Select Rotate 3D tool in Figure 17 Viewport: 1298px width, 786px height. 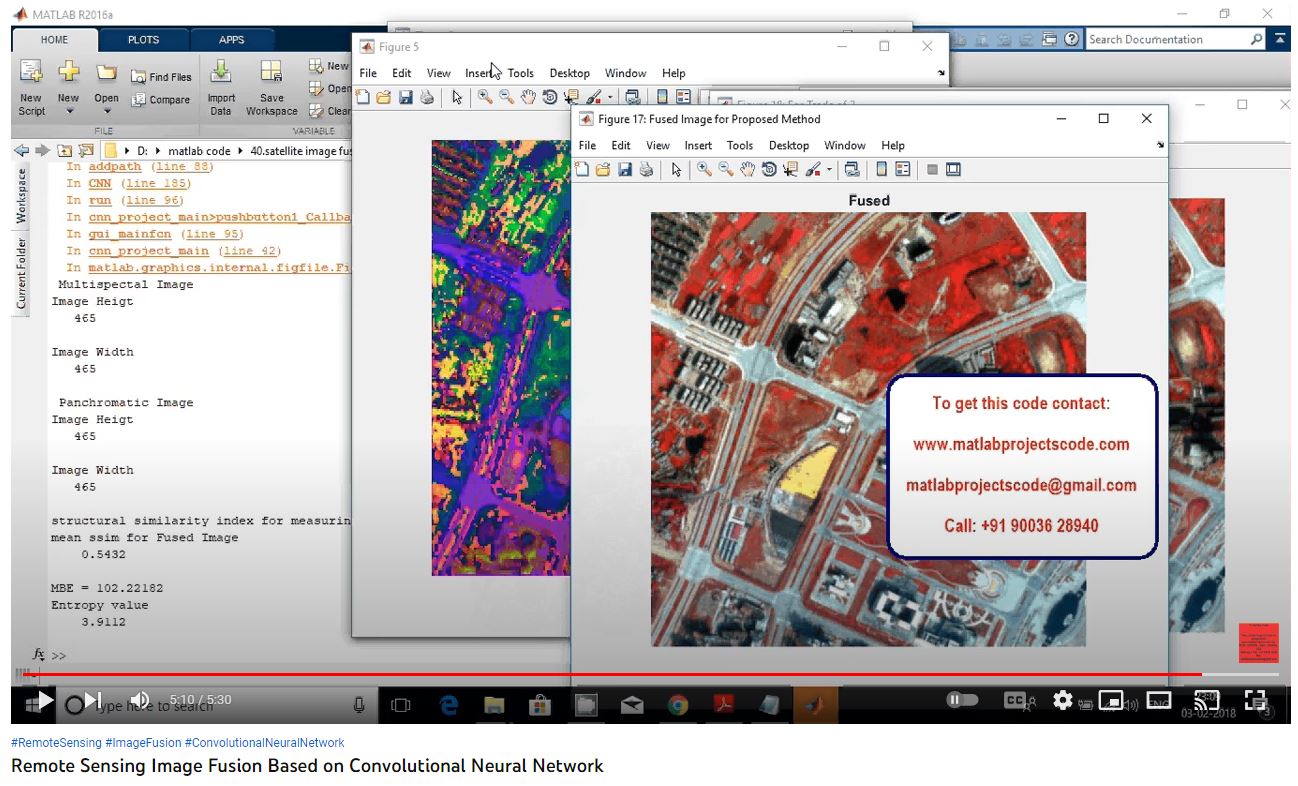pyautogui.click(x=769, y=170)
